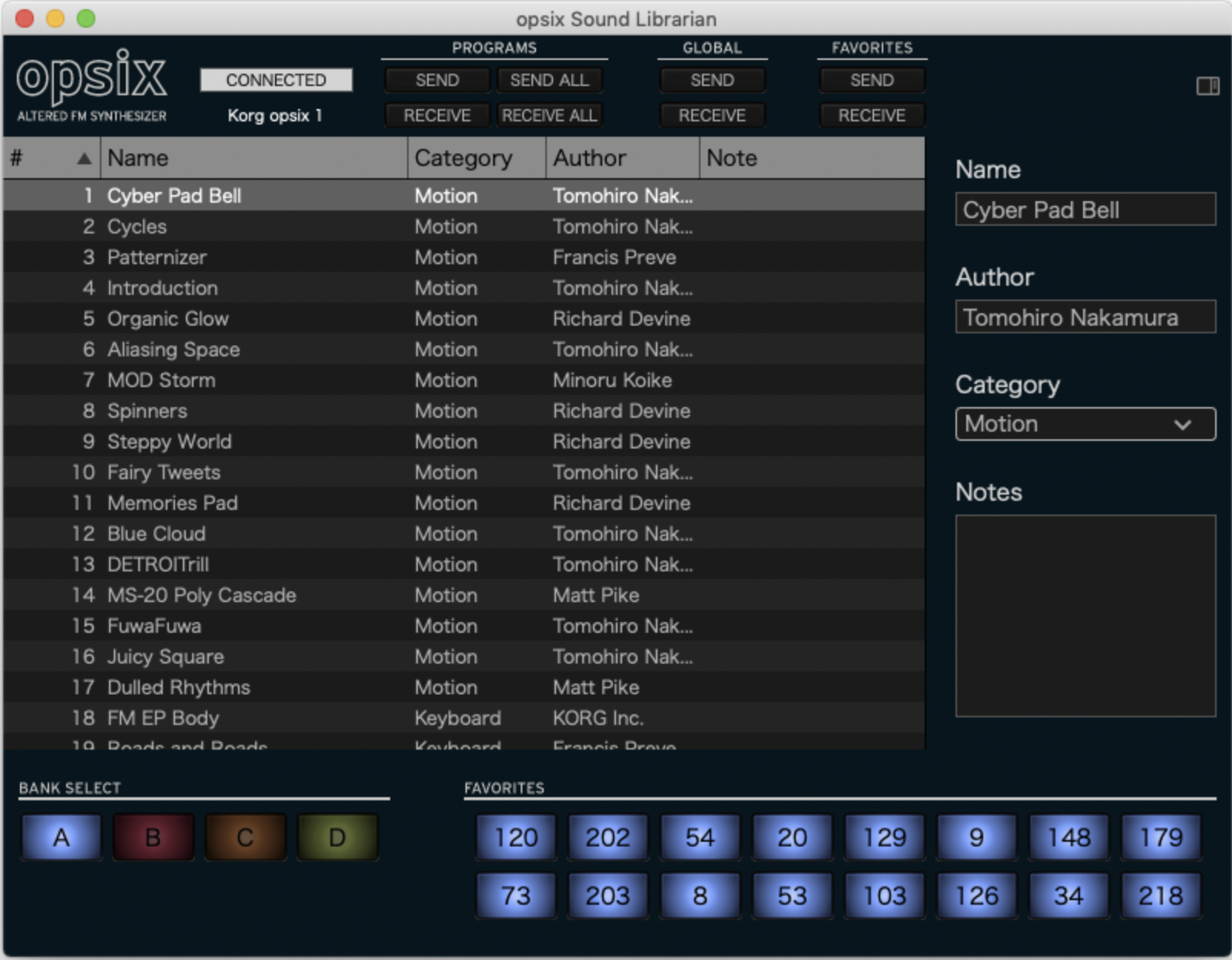This screenshot has width=1232, height=960.
Task: Click the Programs SEND button
Action: pyautogui.click(x=437, y=80)
